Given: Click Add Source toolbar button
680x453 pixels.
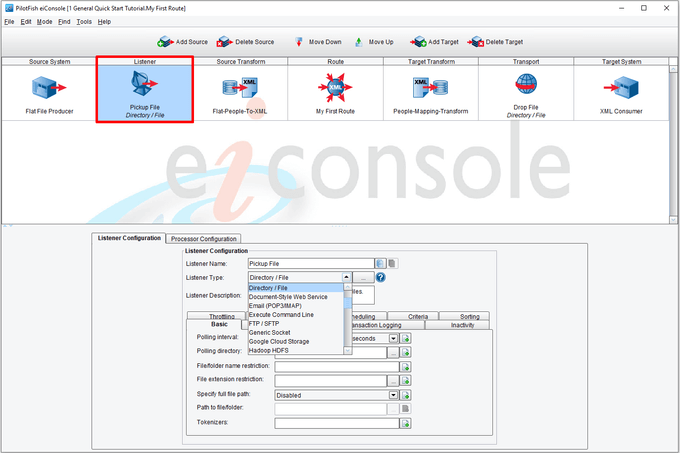Looking at the screenshot, I should (183, 42).
